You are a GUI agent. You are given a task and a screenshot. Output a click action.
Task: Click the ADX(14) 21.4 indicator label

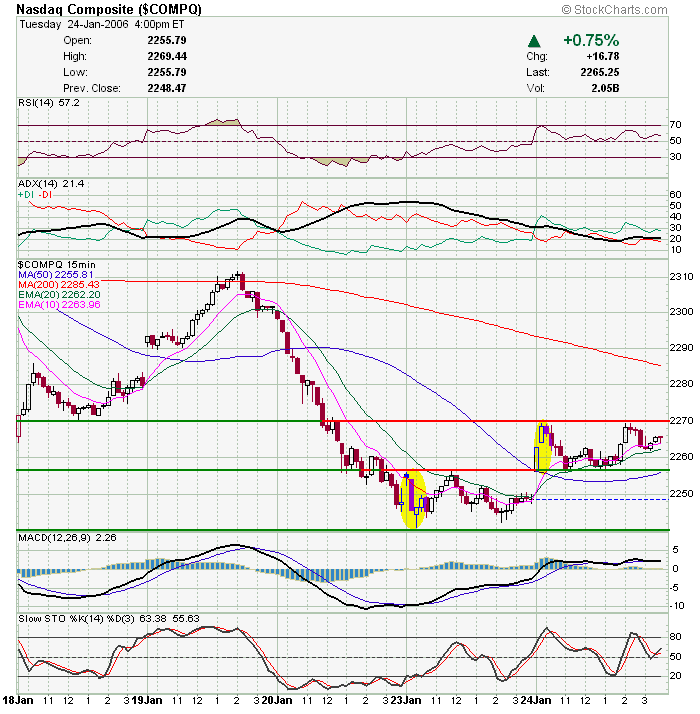coord(51,184)
